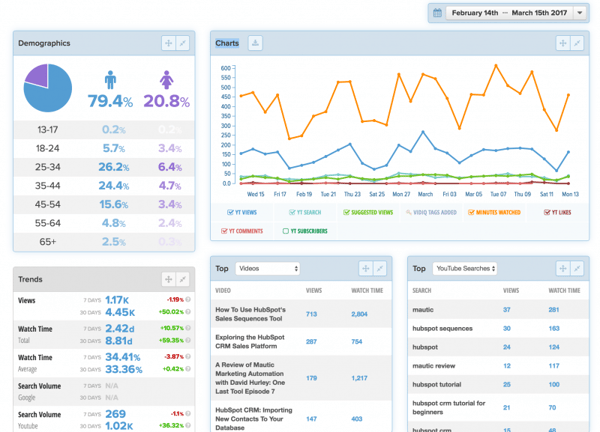Click the collapse icon on Charts panel
Screen dimensions: 600x432
[577, 43]
